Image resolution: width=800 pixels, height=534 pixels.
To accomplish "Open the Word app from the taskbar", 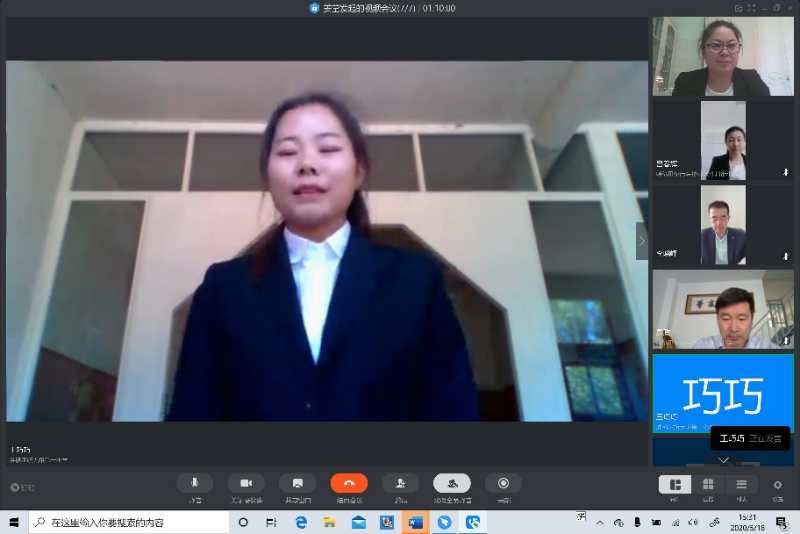I will point(415,522).
